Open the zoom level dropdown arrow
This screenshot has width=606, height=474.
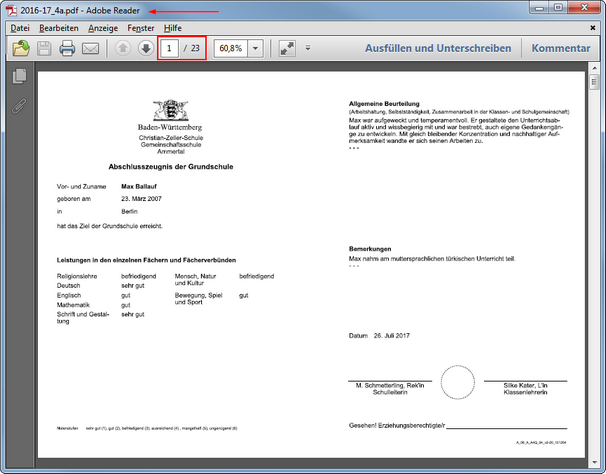pyautogui.click(x=257, y=48)
